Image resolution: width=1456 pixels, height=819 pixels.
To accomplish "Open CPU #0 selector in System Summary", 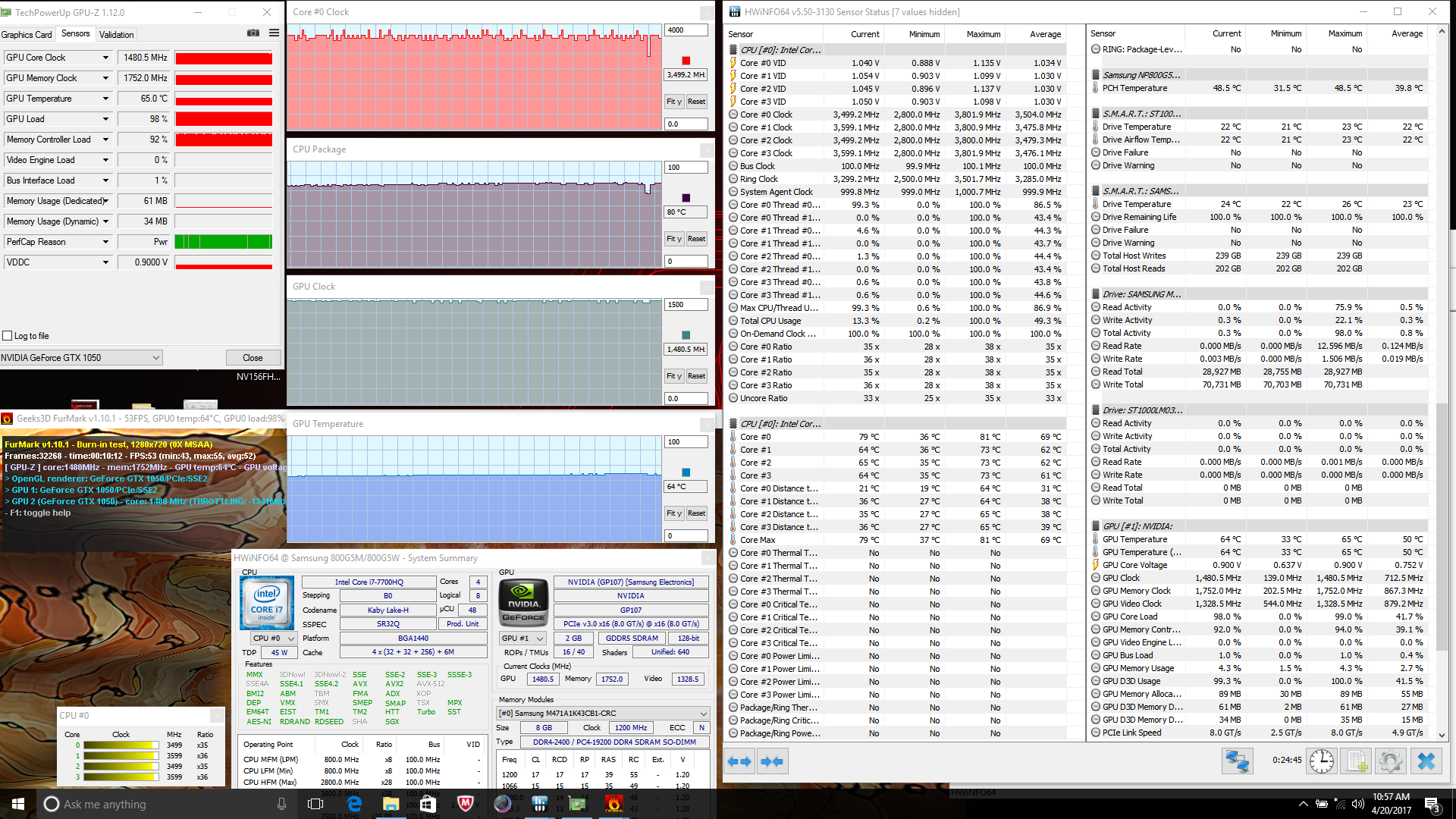I will (x=274, y=639).
